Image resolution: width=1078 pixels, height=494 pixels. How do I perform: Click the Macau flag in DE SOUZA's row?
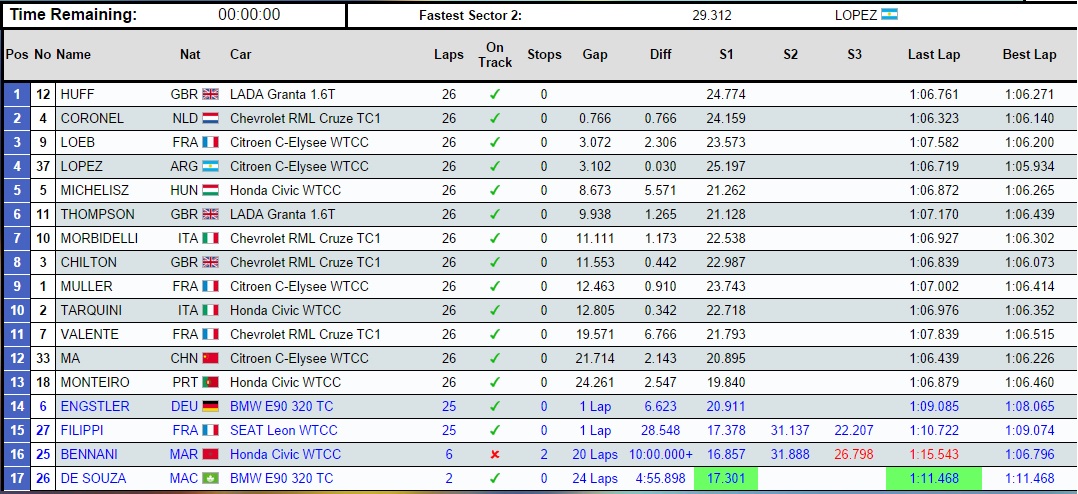[210, 479]
